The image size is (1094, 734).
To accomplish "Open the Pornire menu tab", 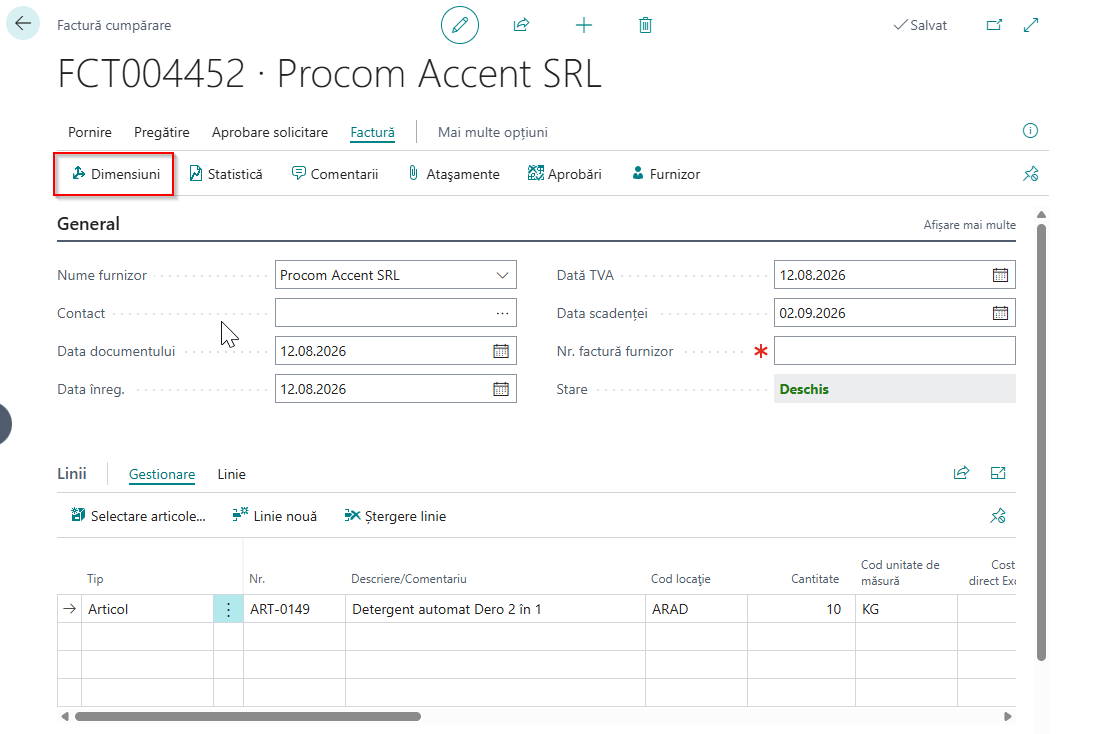I will pos(89,132).
